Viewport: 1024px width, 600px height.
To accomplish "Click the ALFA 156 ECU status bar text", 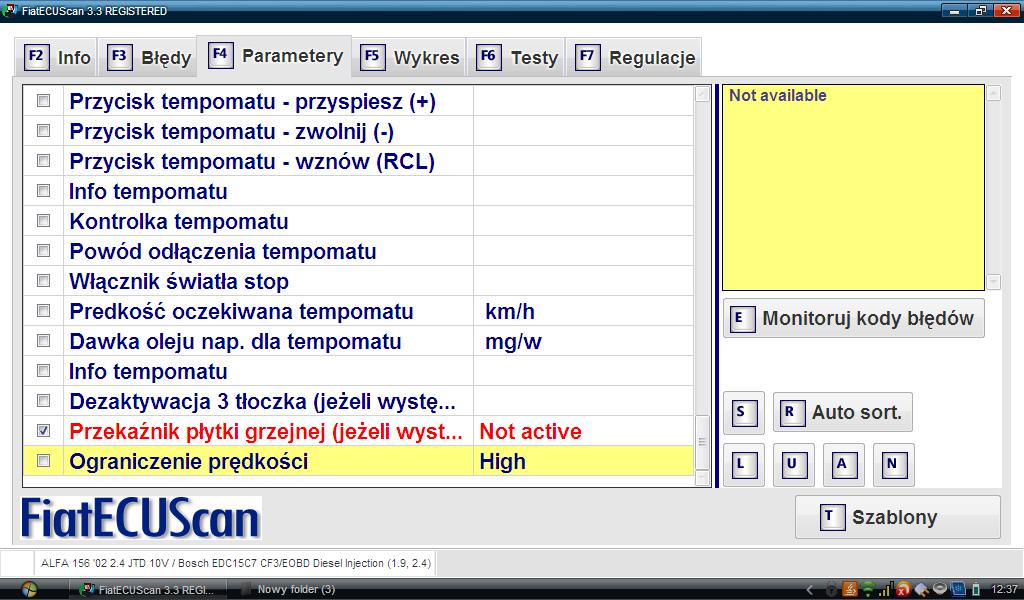I will [236, 563].
